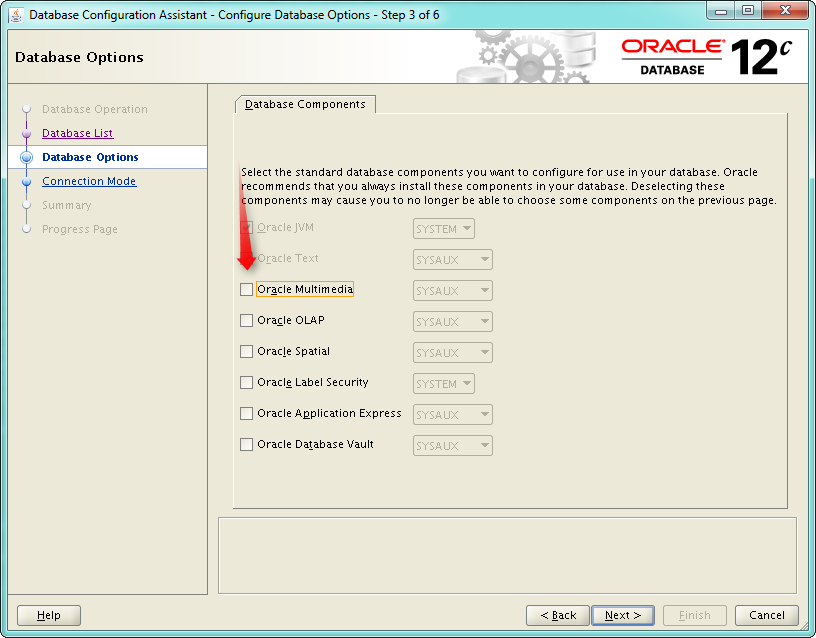The height and width of the screenshot is (638, 816).
Task: Click the Database List step bullet
Action: point(26,134)
